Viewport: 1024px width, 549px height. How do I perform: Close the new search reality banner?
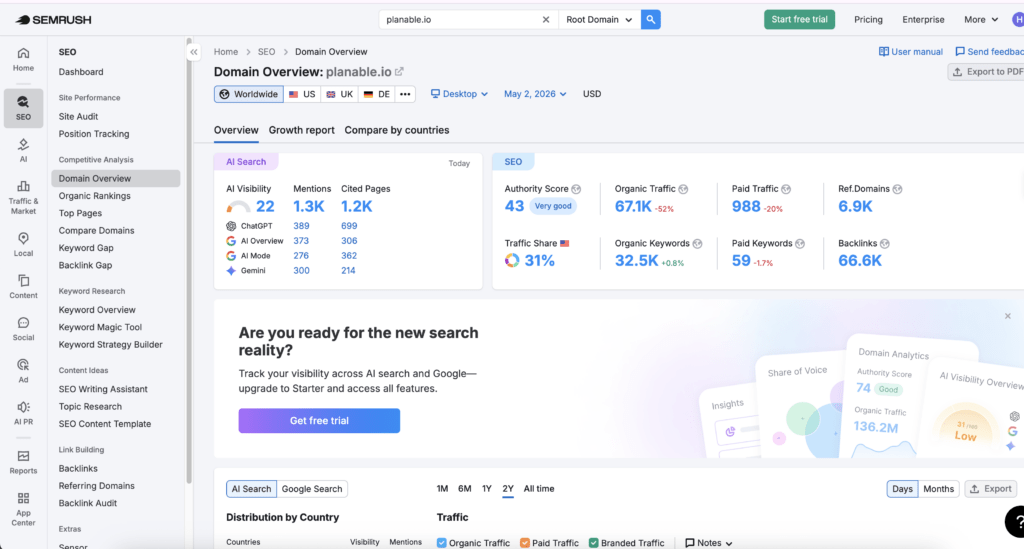coord(1008,316)
